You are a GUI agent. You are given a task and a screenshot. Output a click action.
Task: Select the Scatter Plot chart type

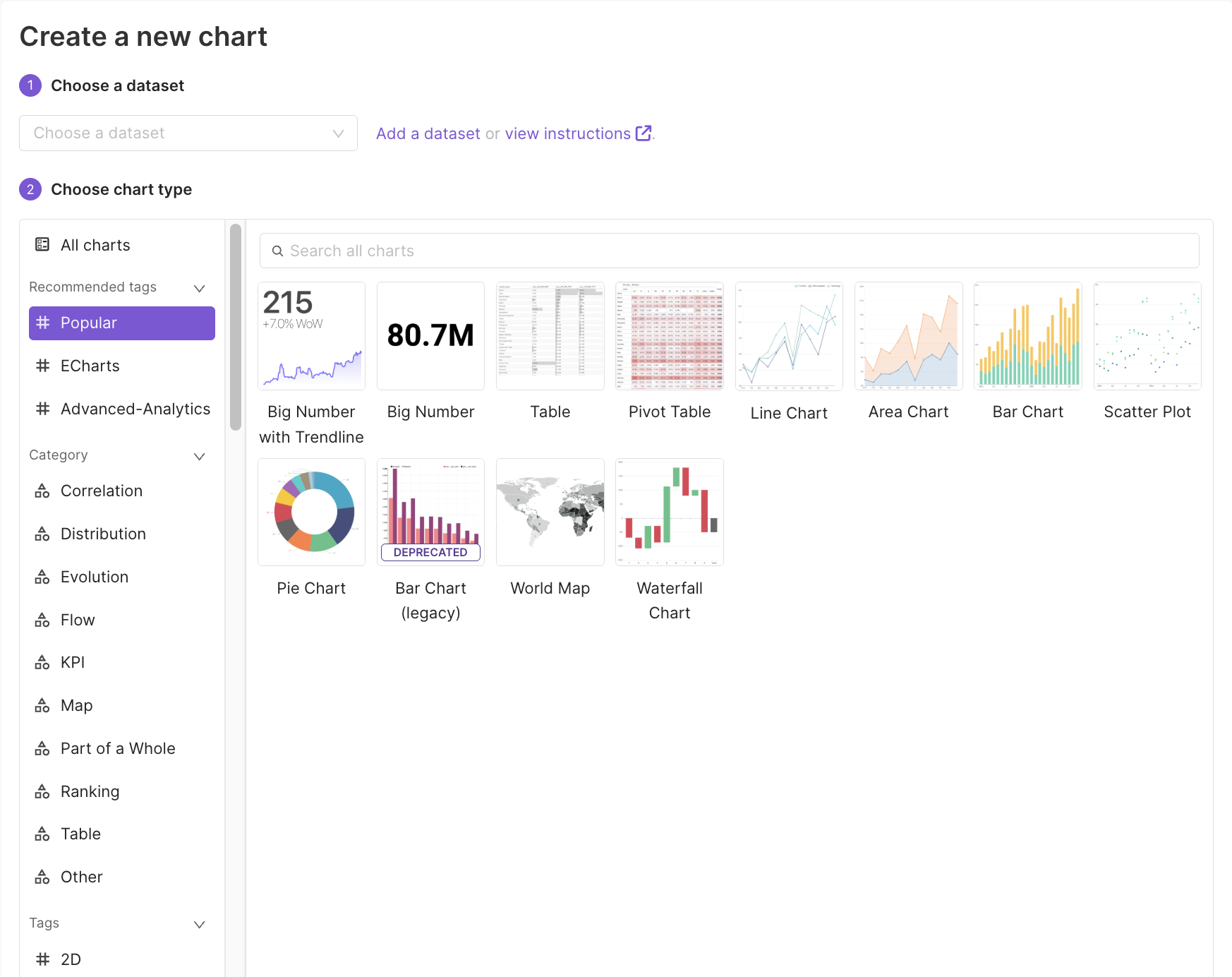(x=1147, y=336)
